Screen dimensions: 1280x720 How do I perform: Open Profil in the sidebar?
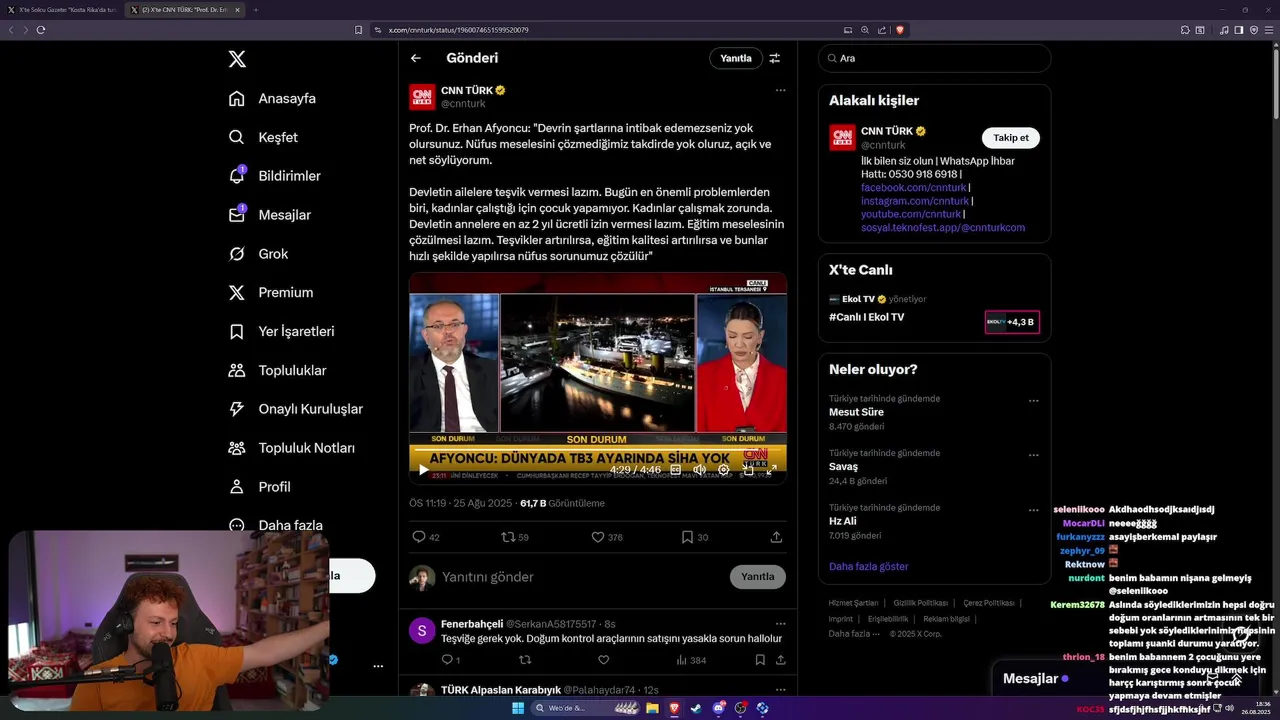(x=260, y=487)
